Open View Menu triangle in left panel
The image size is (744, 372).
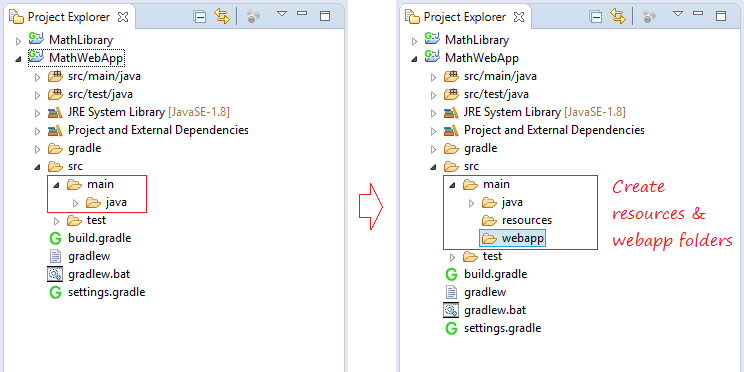(282, 14)
